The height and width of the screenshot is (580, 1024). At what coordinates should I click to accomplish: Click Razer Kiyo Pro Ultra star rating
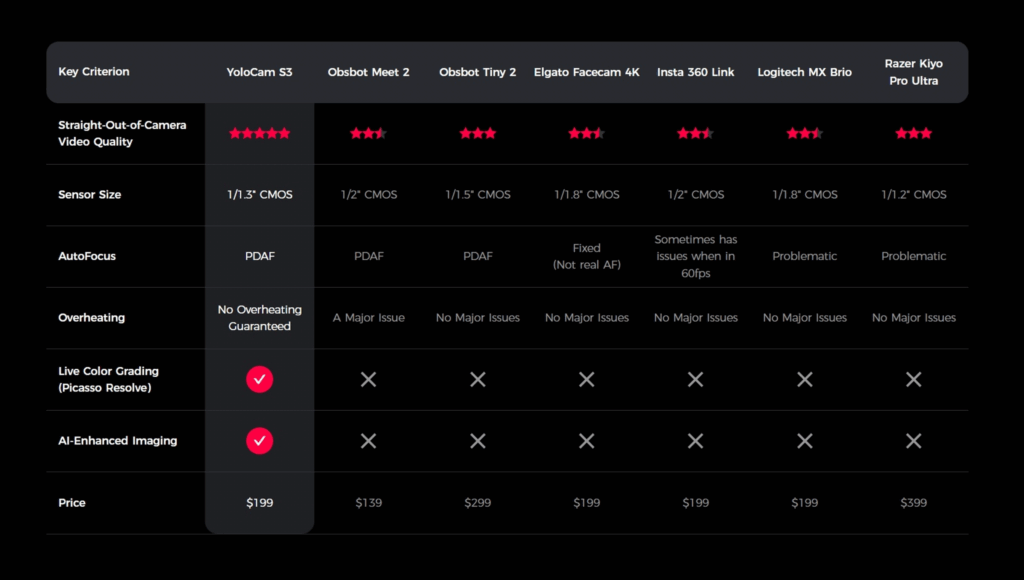point(913,133)
